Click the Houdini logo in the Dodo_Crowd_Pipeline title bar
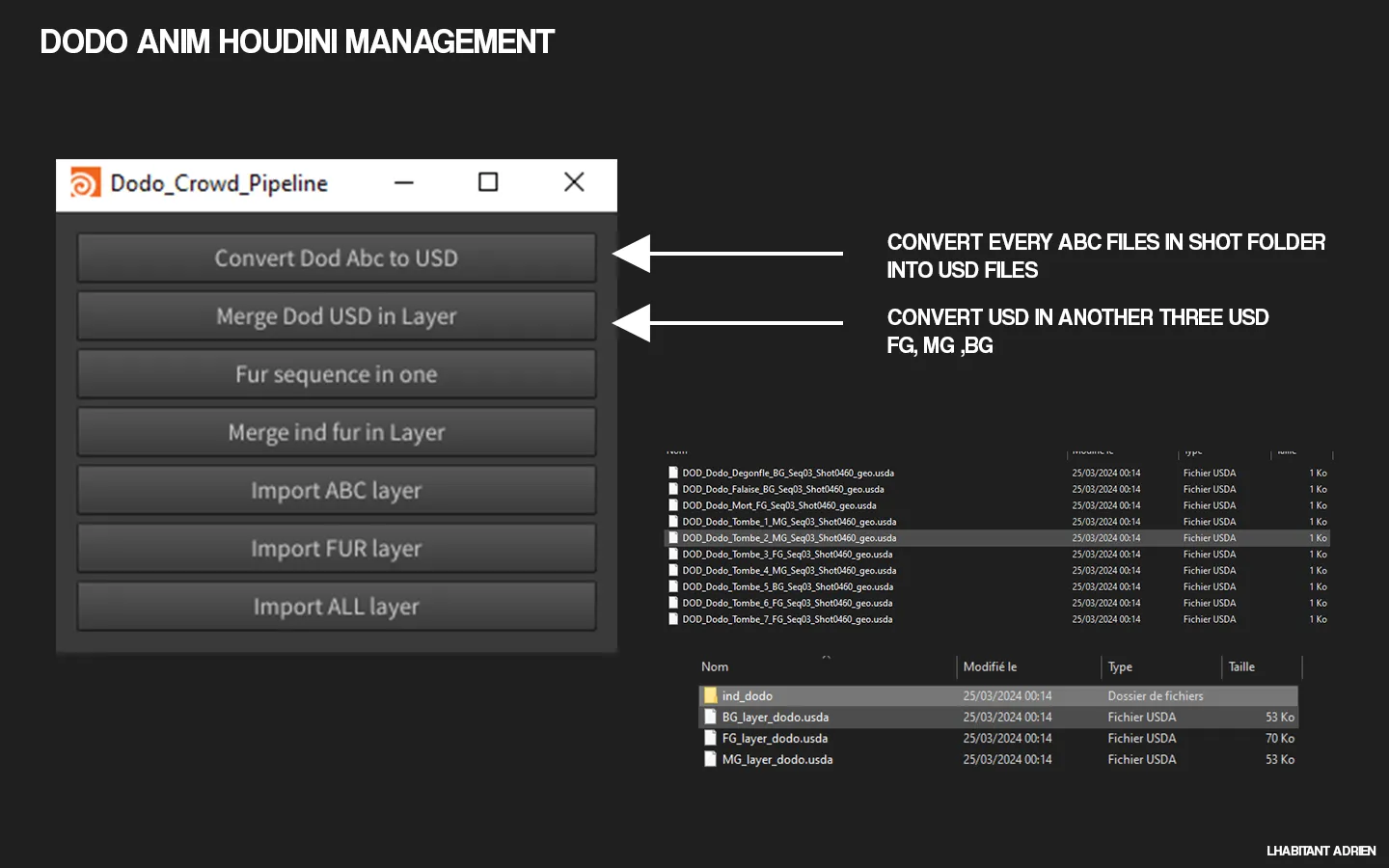The width and height of the screenshot is (1389, 868). point(85,182)
